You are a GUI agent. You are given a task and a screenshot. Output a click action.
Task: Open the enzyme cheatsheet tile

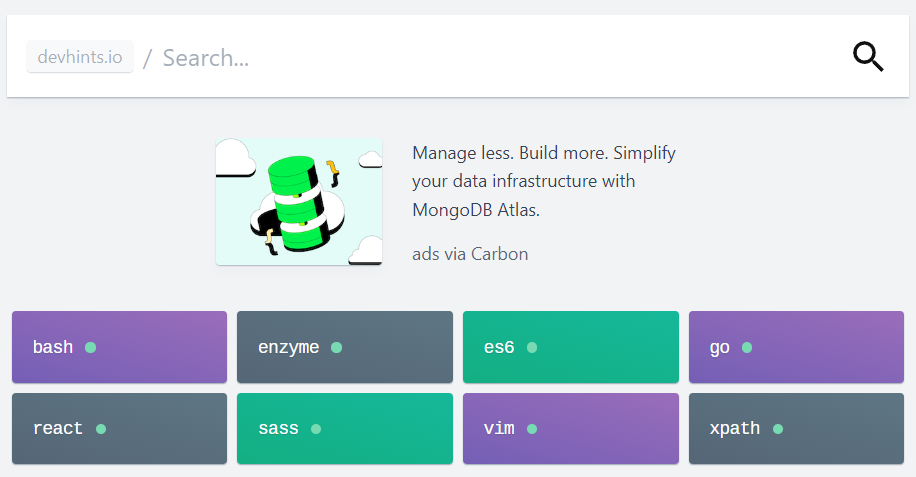345,347
